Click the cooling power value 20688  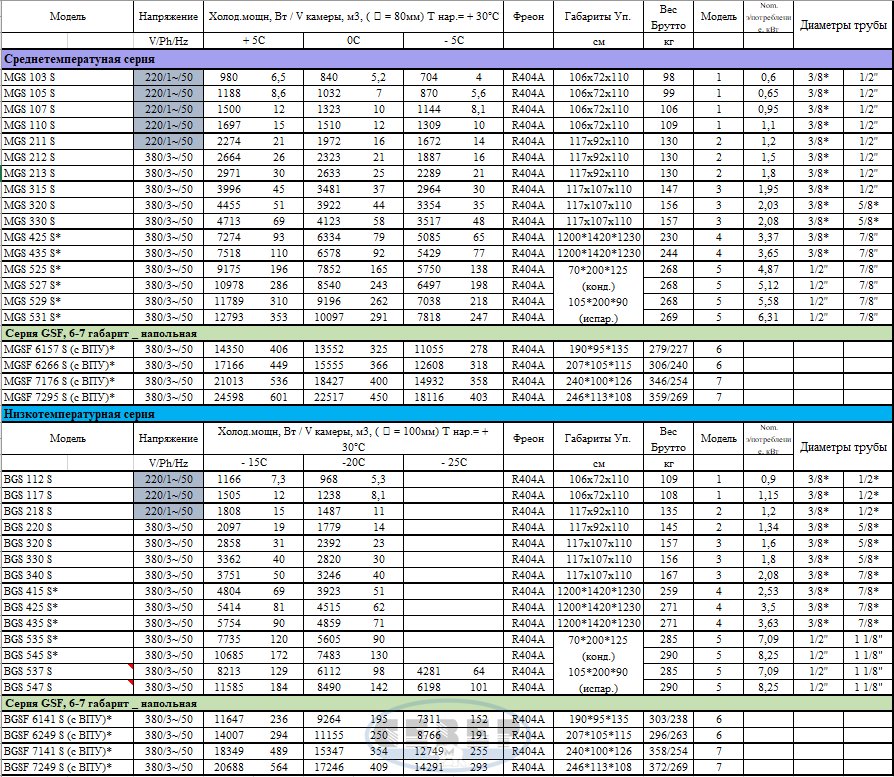point(229,767)
